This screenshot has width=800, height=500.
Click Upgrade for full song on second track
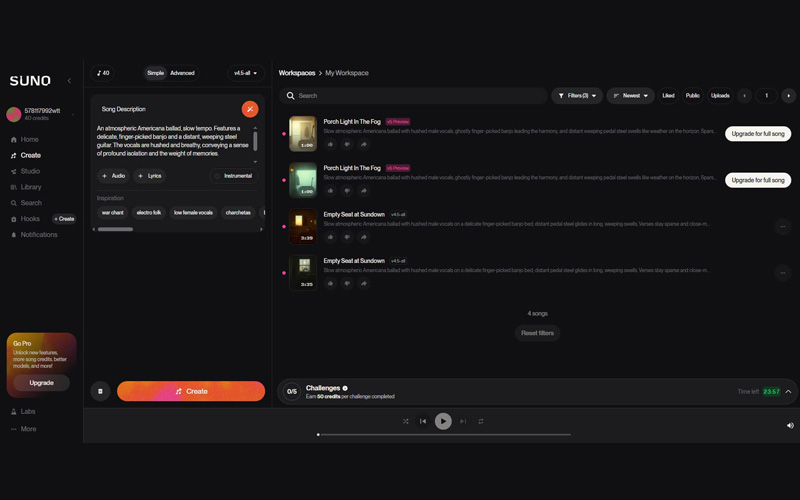click(758, 180)
